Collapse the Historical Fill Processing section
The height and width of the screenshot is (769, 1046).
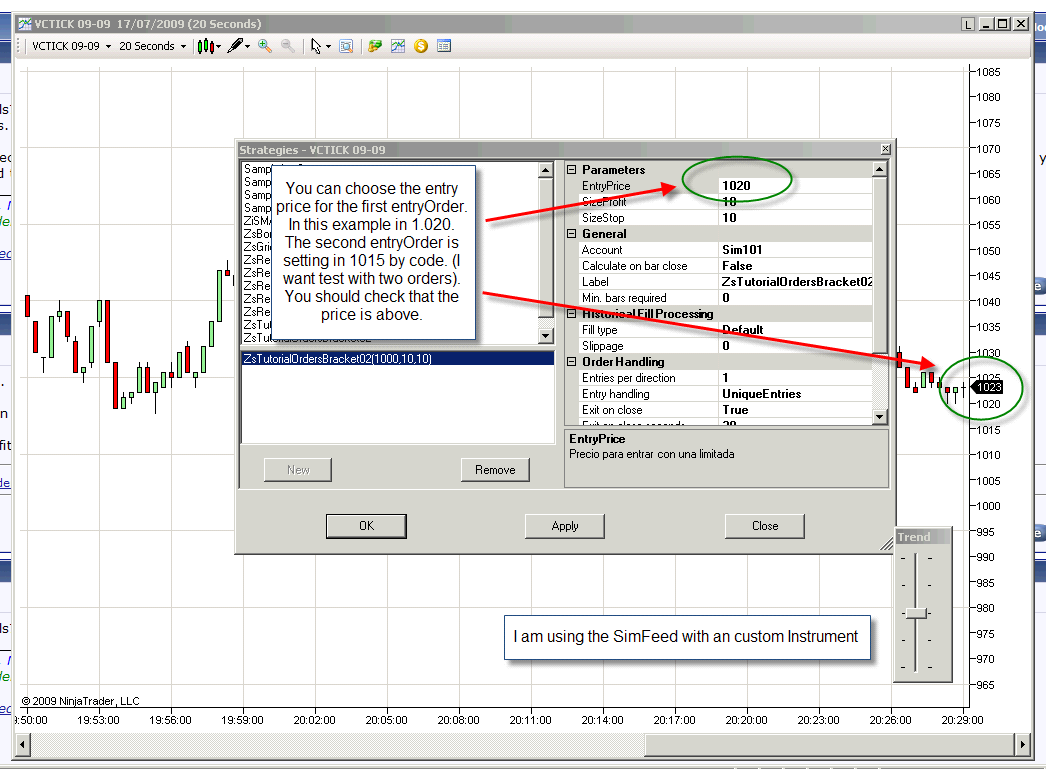tap(572, 313)
